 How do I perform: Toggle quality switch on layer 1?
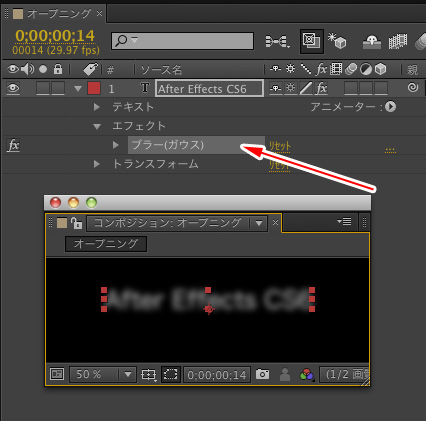click(306, 88)
